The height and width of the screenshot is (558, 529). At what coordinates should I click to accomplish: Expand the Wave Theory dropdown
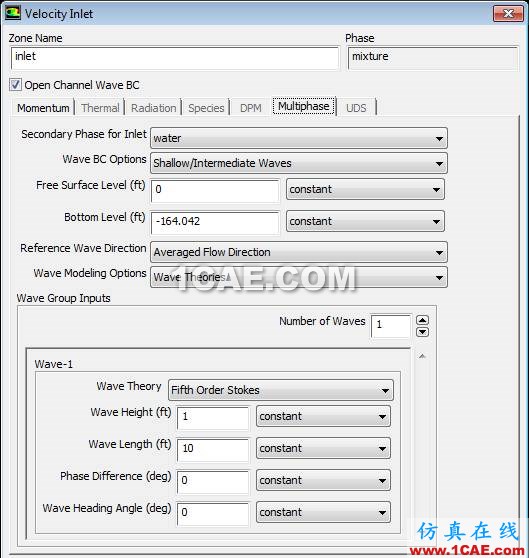281,390
